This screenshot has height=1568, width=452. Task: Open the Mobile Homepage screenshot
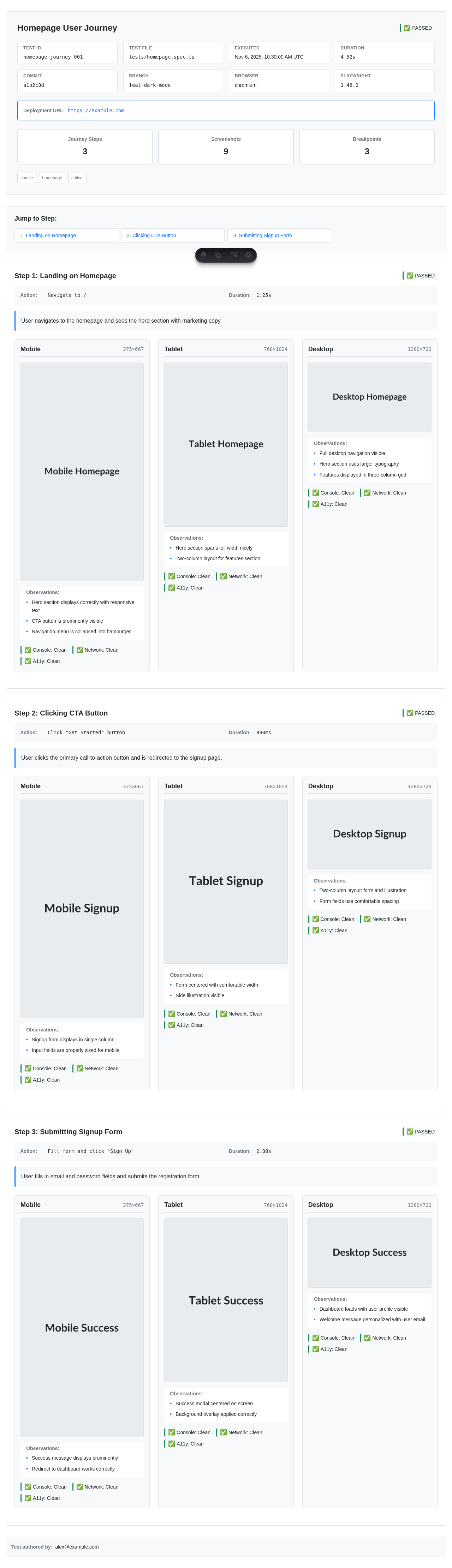pos(82,472)
